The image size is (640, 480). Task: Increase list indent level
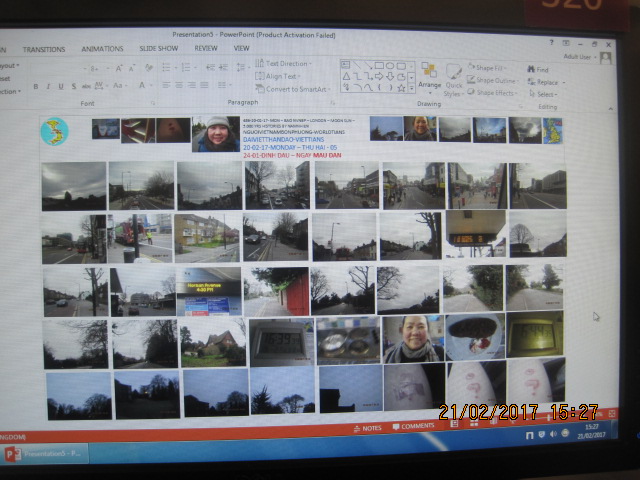tap(223, 67)
